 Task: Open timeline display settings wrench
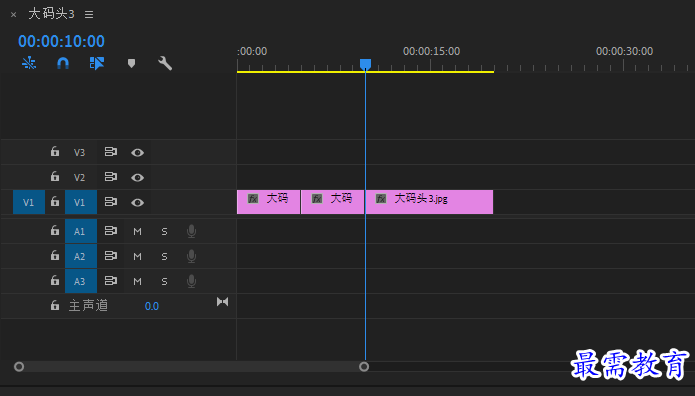[165, 63]
